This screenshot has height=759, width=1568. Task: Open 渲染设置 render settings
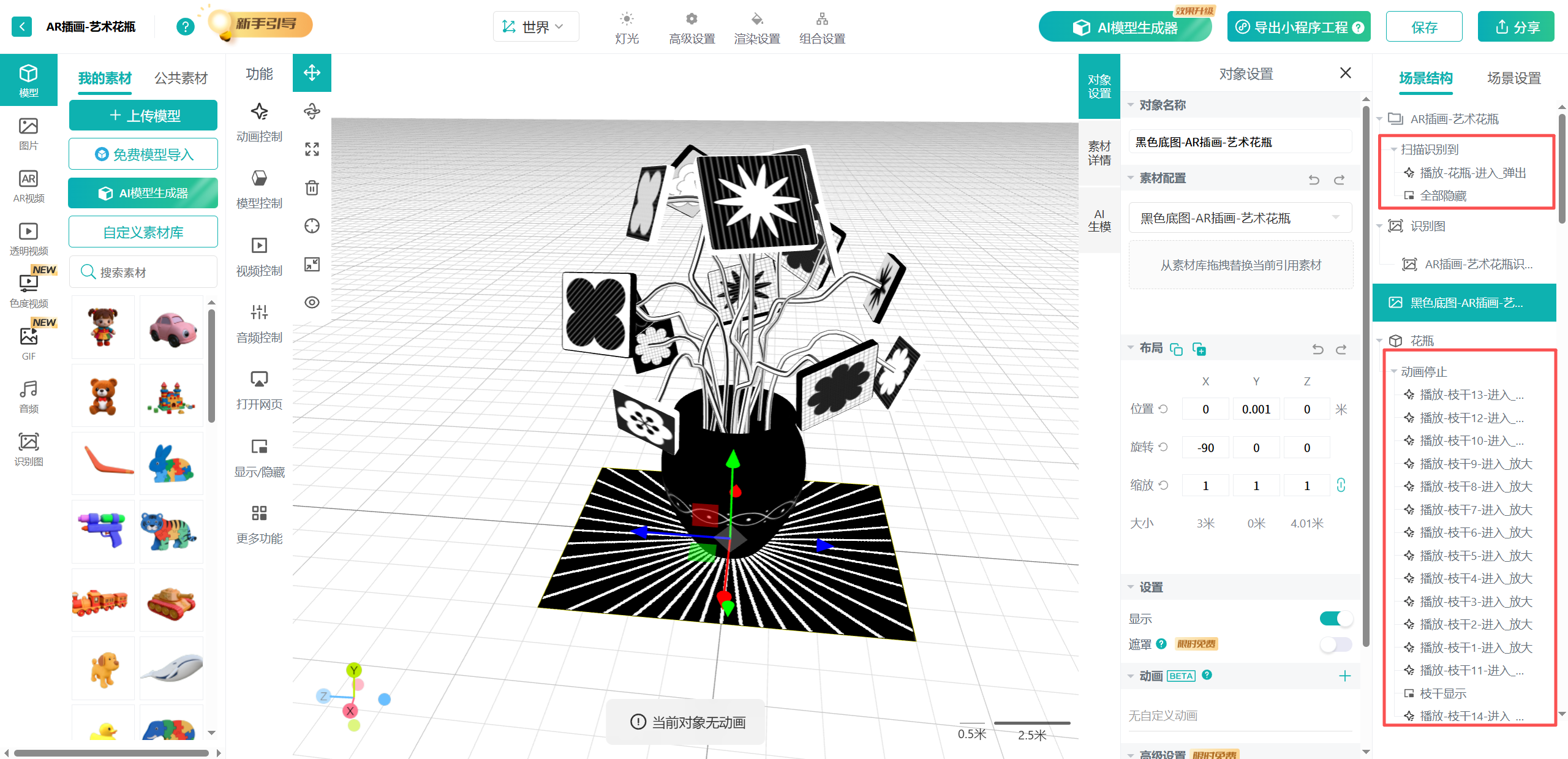click(x=757, y=28)
